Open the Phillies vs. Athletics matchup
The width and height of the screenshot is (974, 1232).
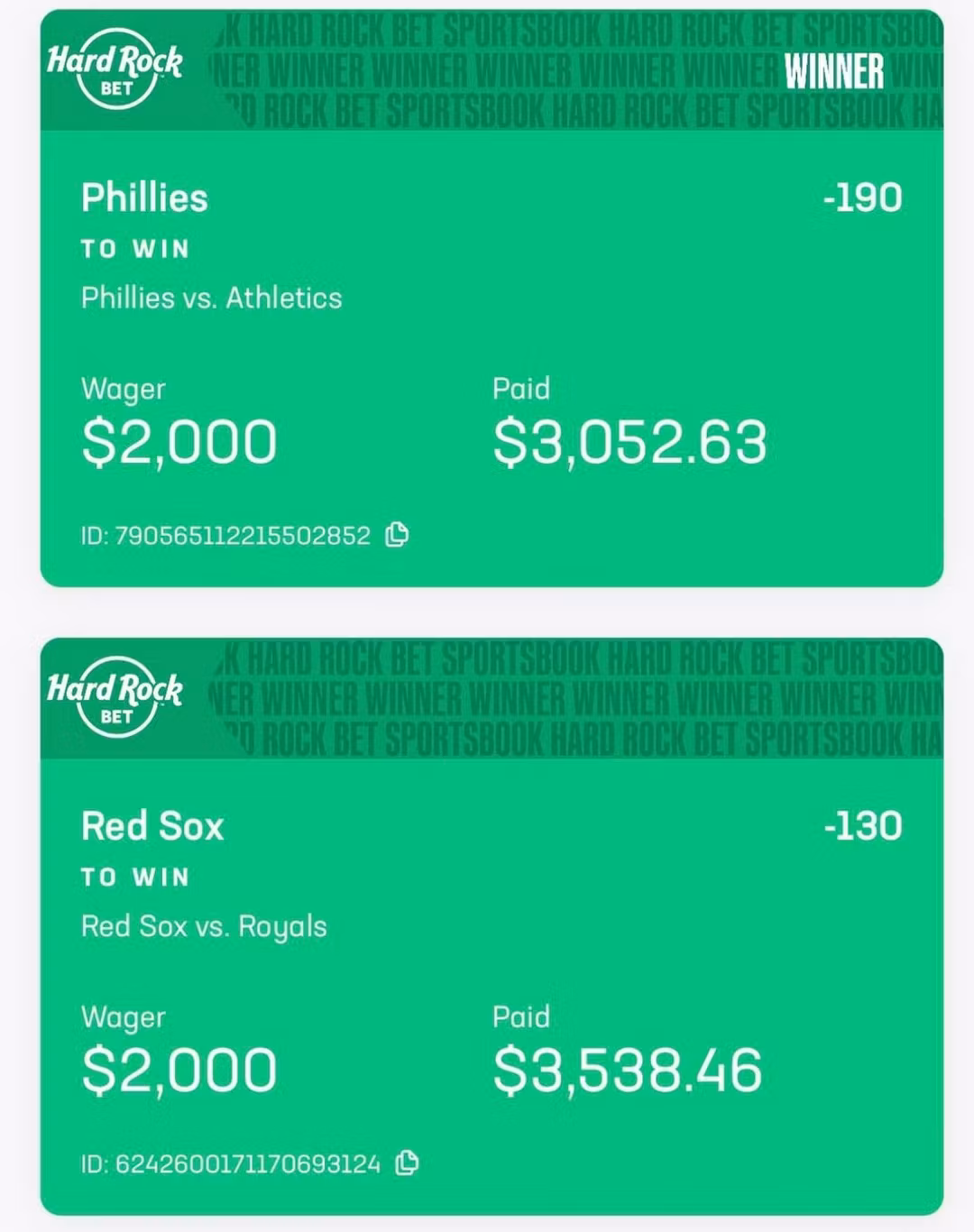coord(212,298)
